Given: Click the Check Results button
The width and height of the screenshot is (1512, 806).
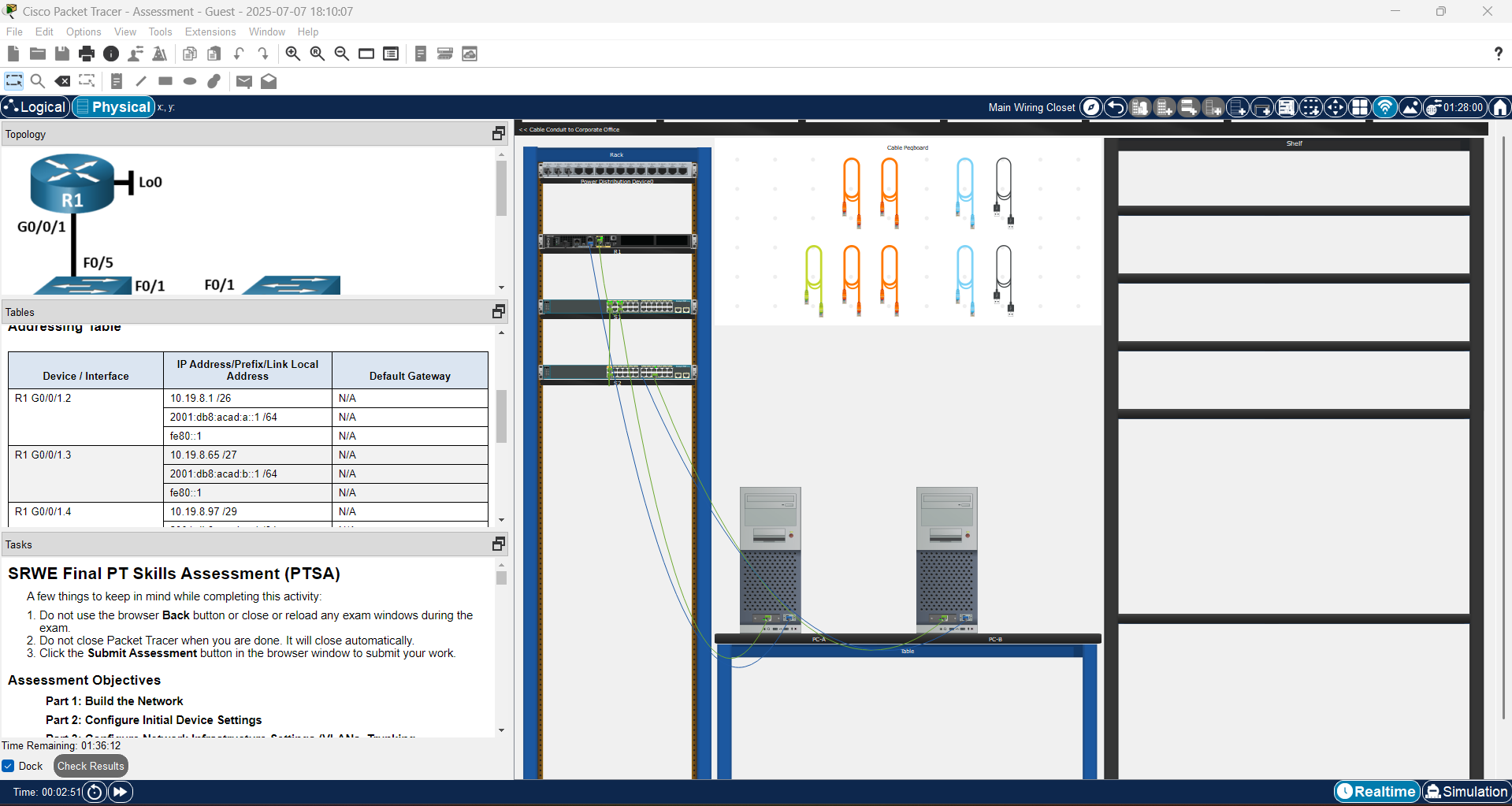Looking at the screenshot, I should [91, 766].
